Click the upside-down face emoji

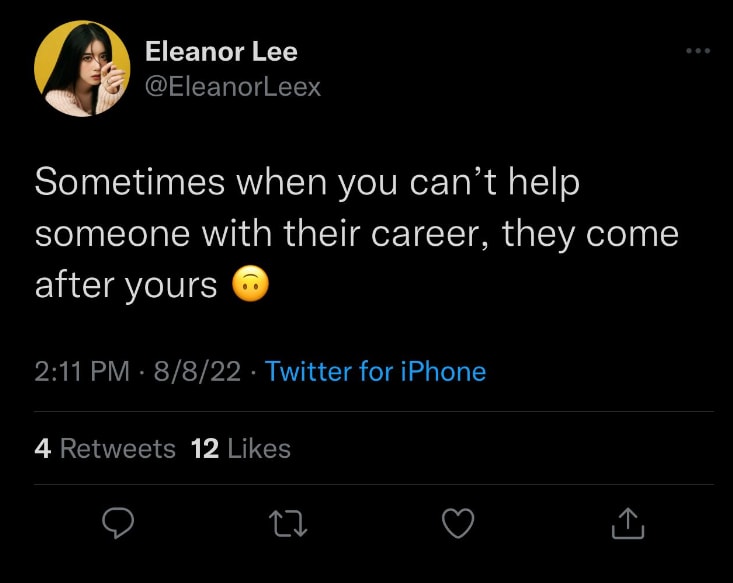[250, 286]
